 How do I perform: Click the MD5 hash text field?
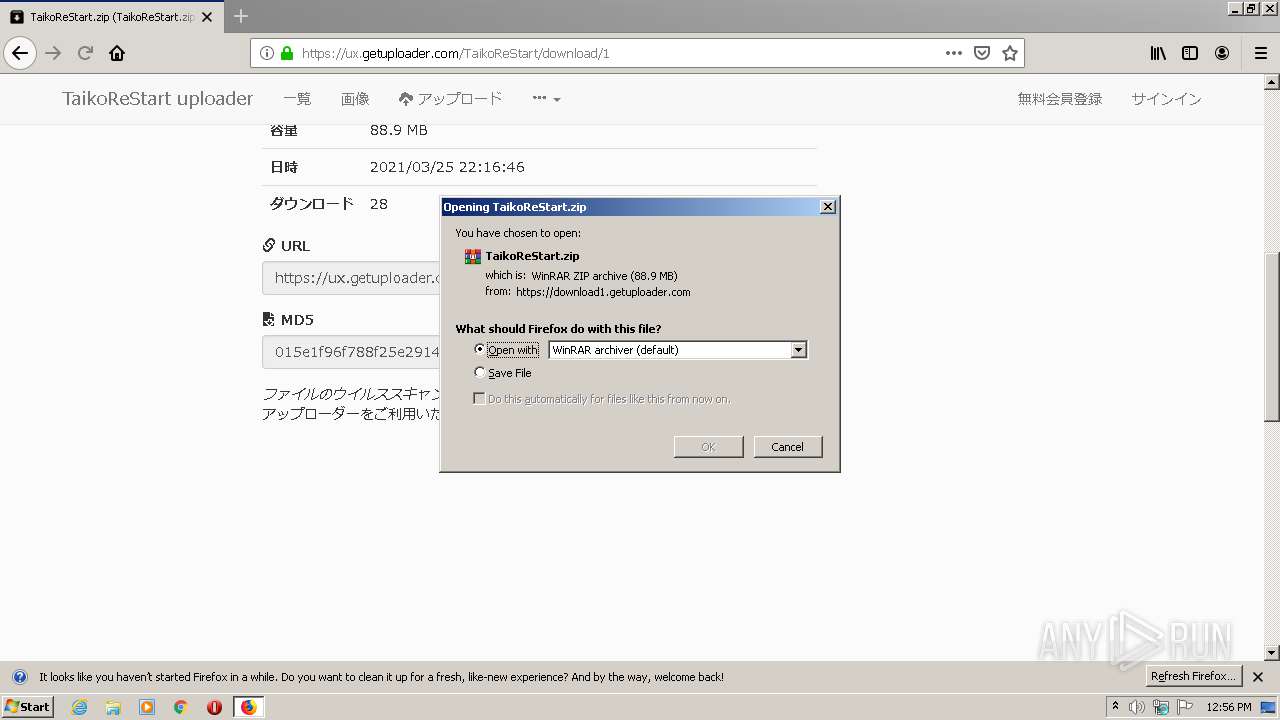(351, 352)
